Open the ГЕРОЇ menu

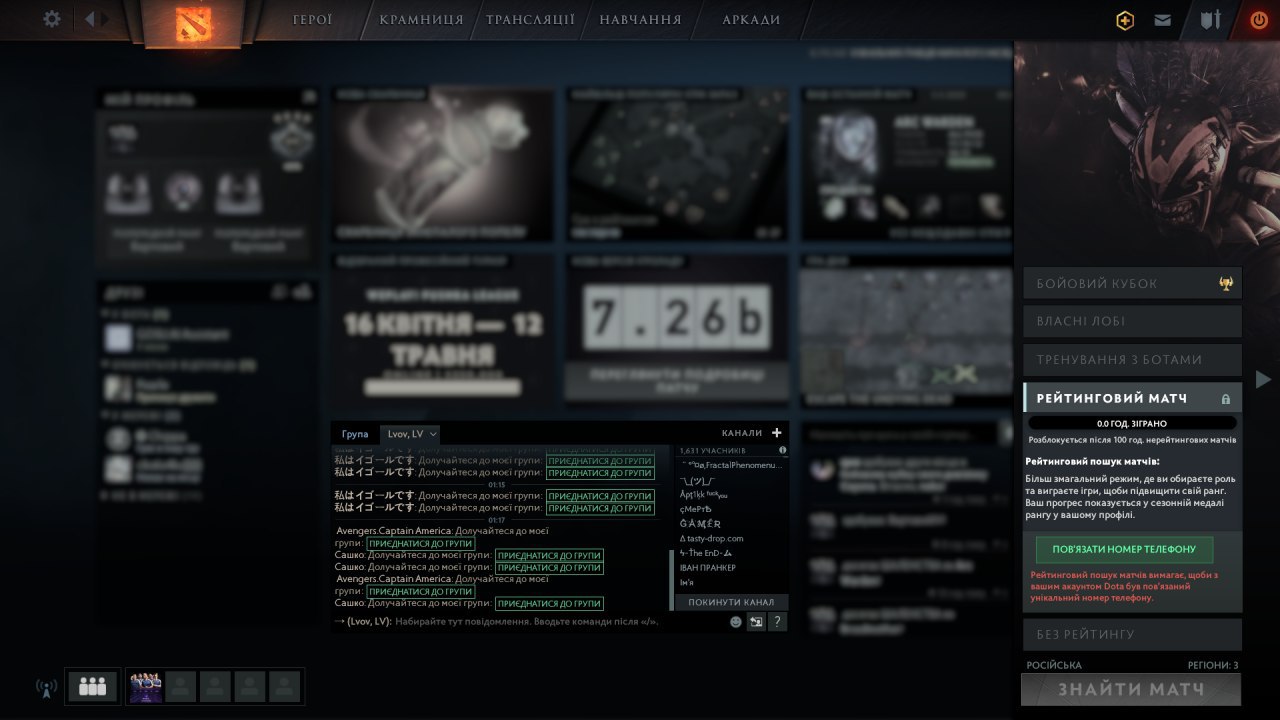[312, 19]
